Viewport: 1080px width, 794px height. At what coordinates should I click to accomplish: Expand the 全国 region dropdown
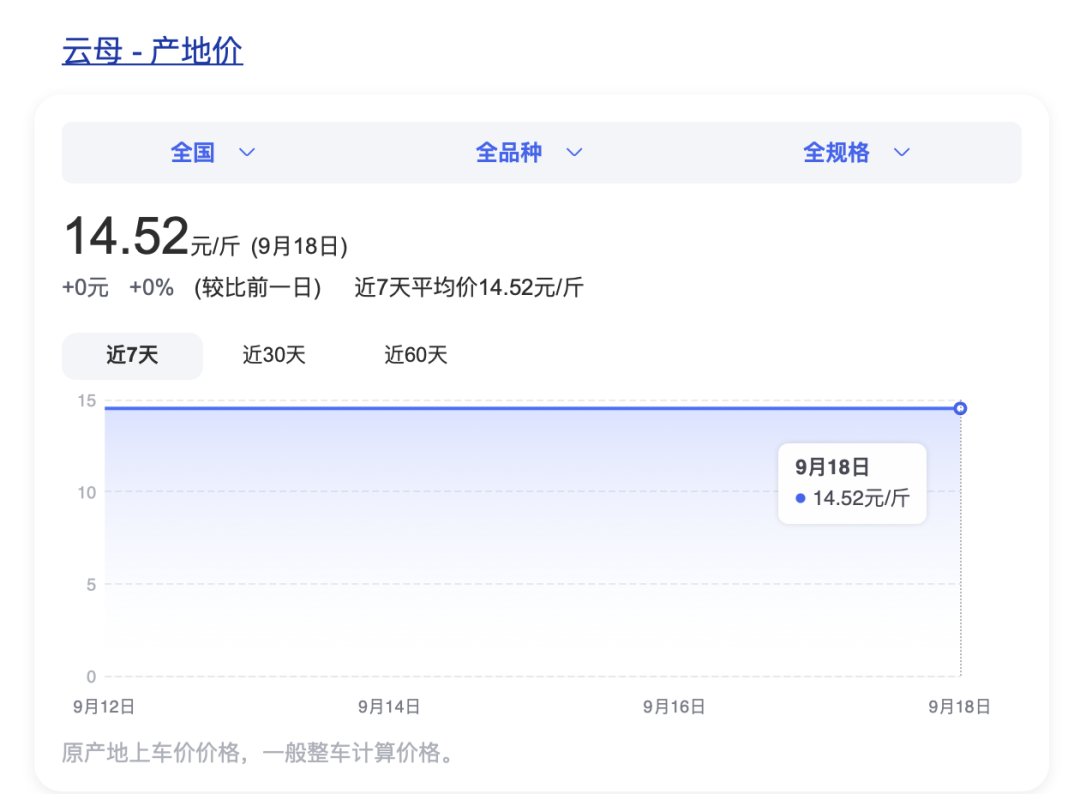[x=193, y=153]
